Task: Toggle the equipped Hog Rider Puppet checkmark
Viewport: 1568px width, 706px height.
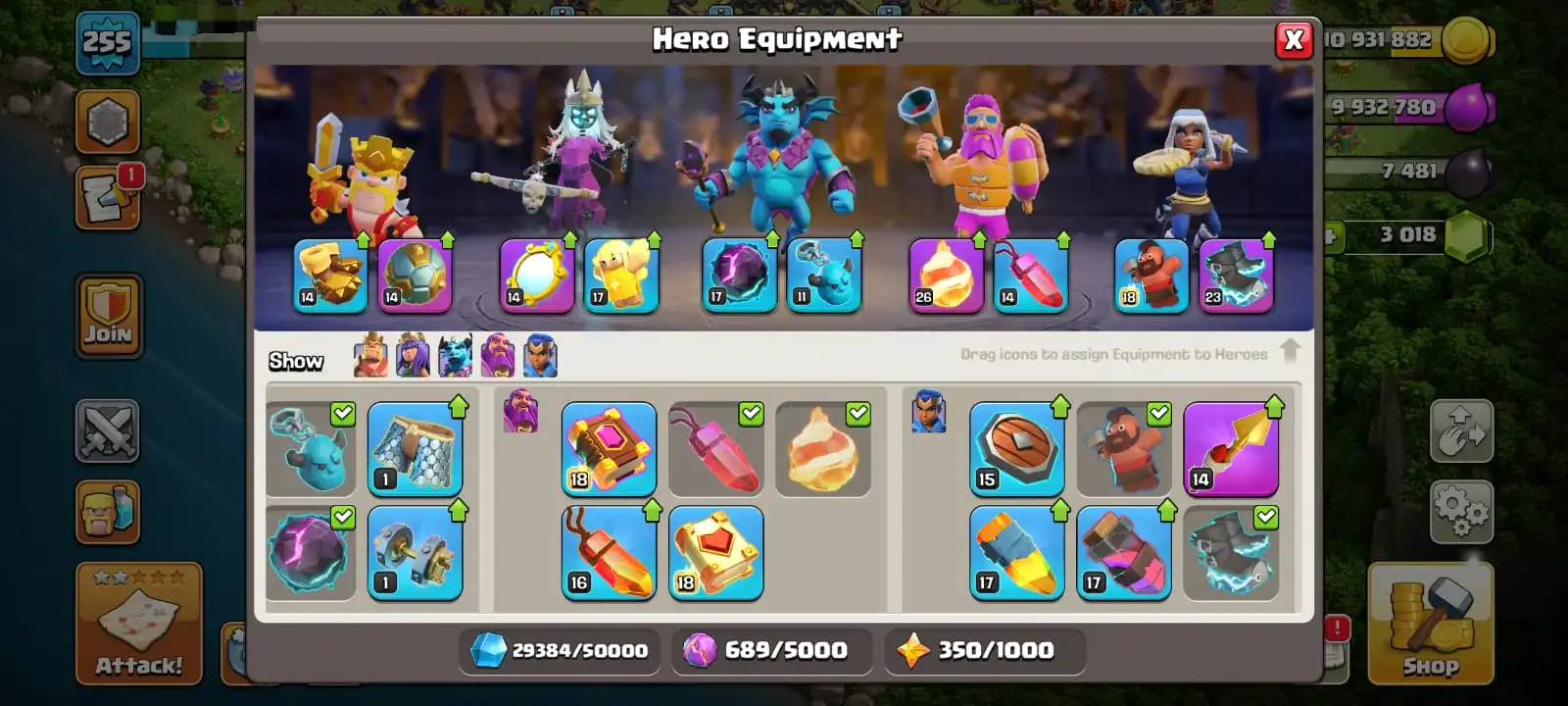Action: coord(1124,448)
